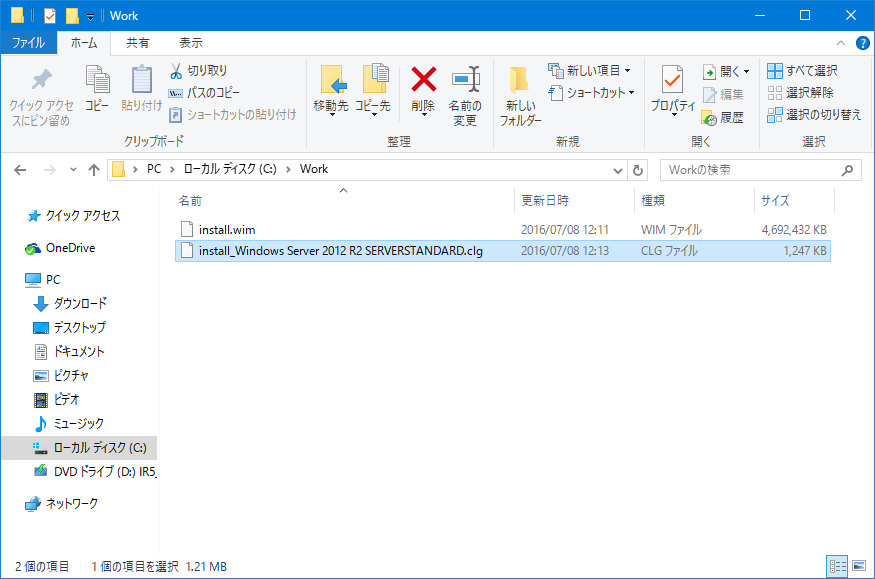Cut selected item with scissors icon

(x=199, y=71)
